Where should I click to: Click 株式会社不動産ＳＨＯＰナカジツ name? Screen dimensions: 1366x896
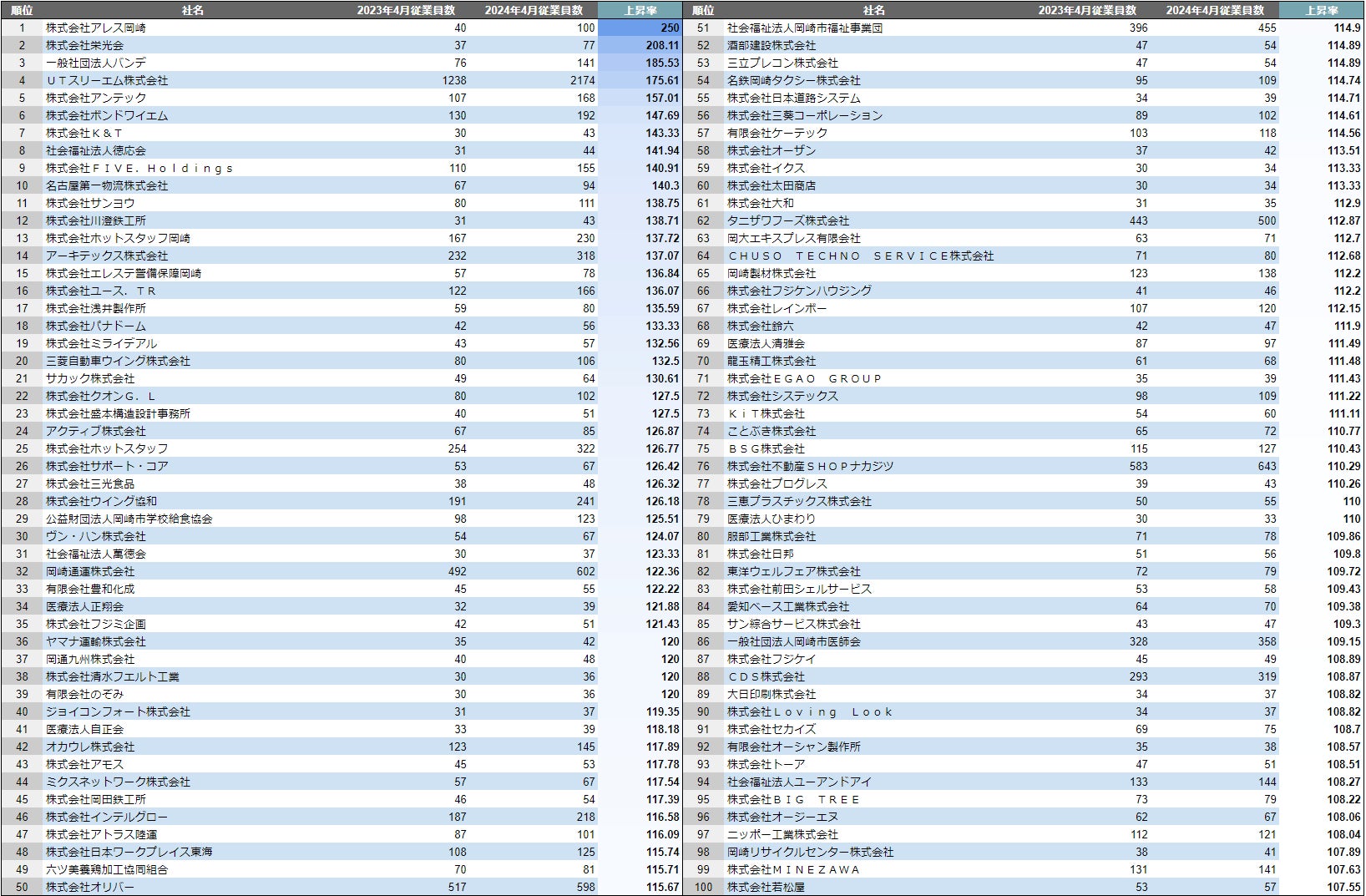click(x=811, y=466)
